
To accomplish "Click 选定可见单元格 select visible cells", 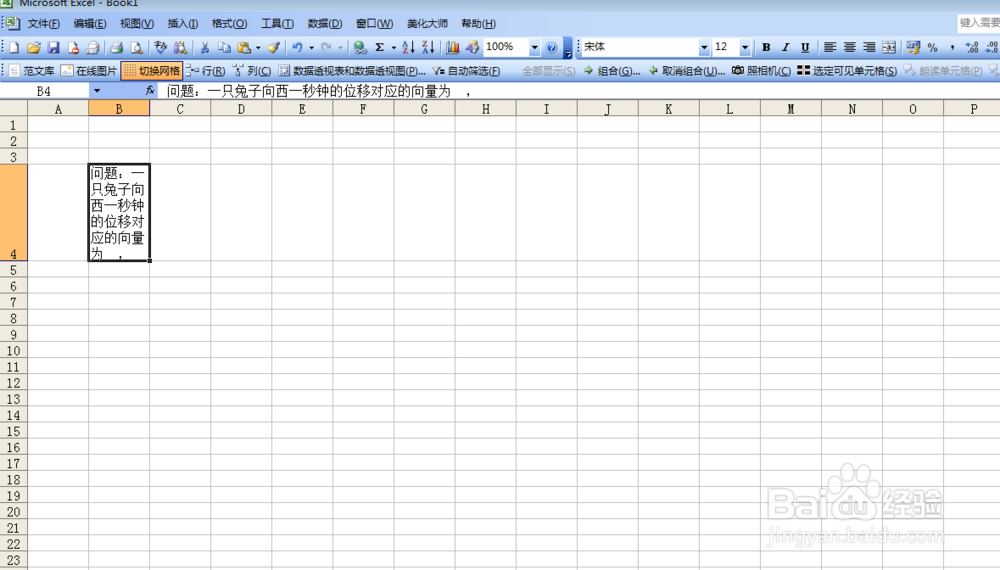I will click(x=847, y=71).
